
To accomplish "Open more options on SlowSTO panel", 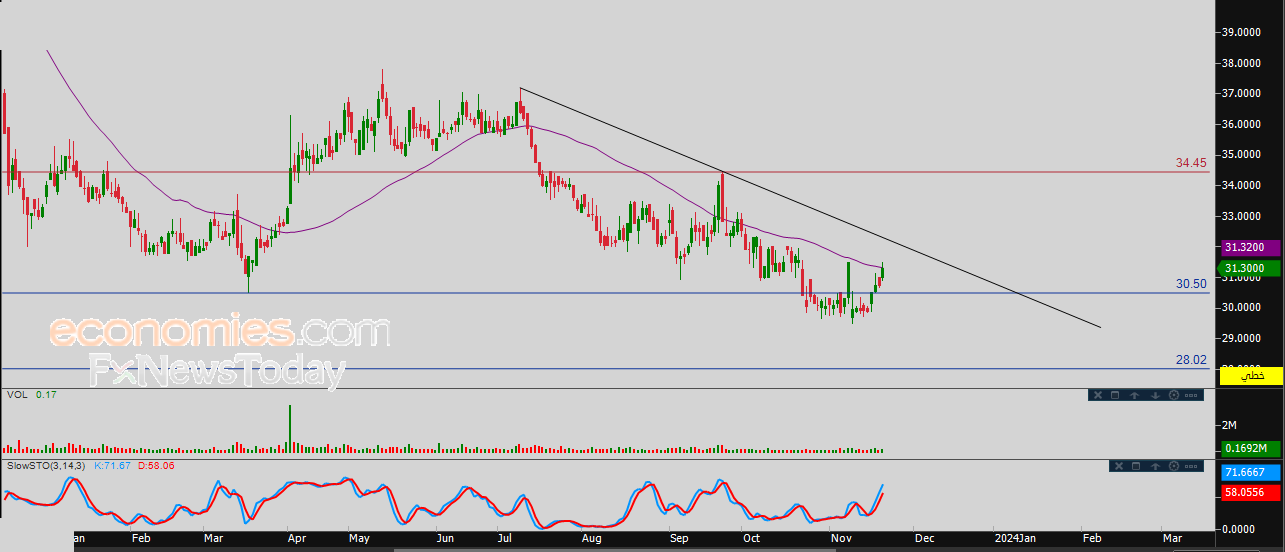I will click(x=1191, y=466).
